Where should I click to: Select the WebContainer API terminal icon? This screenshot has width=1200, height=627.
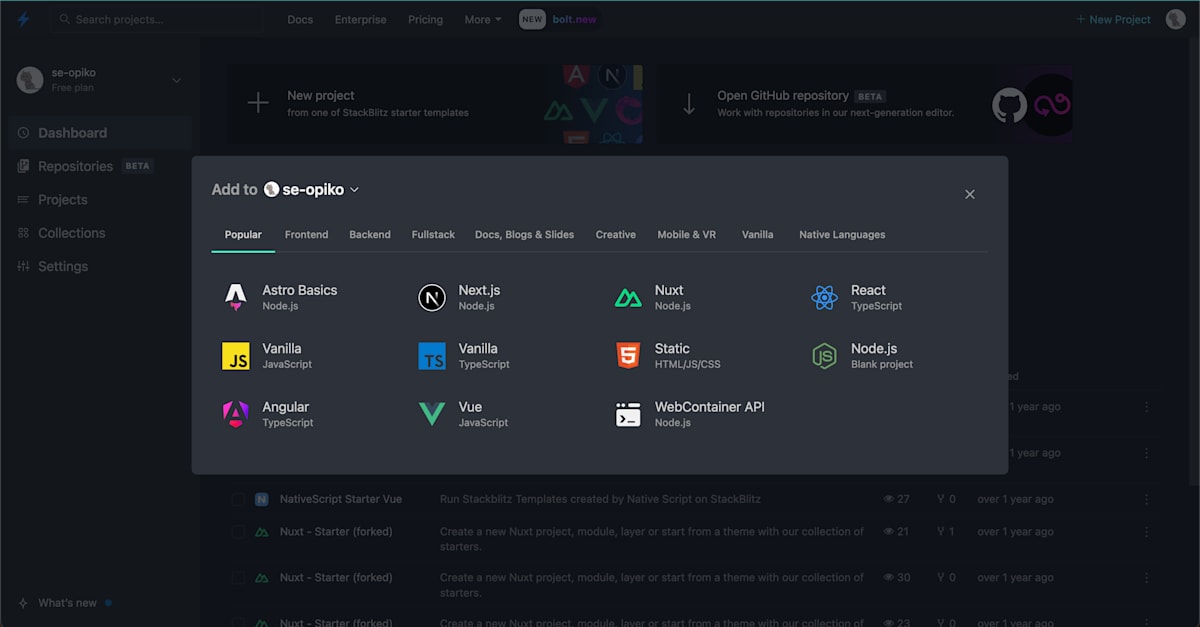point(628,414)
